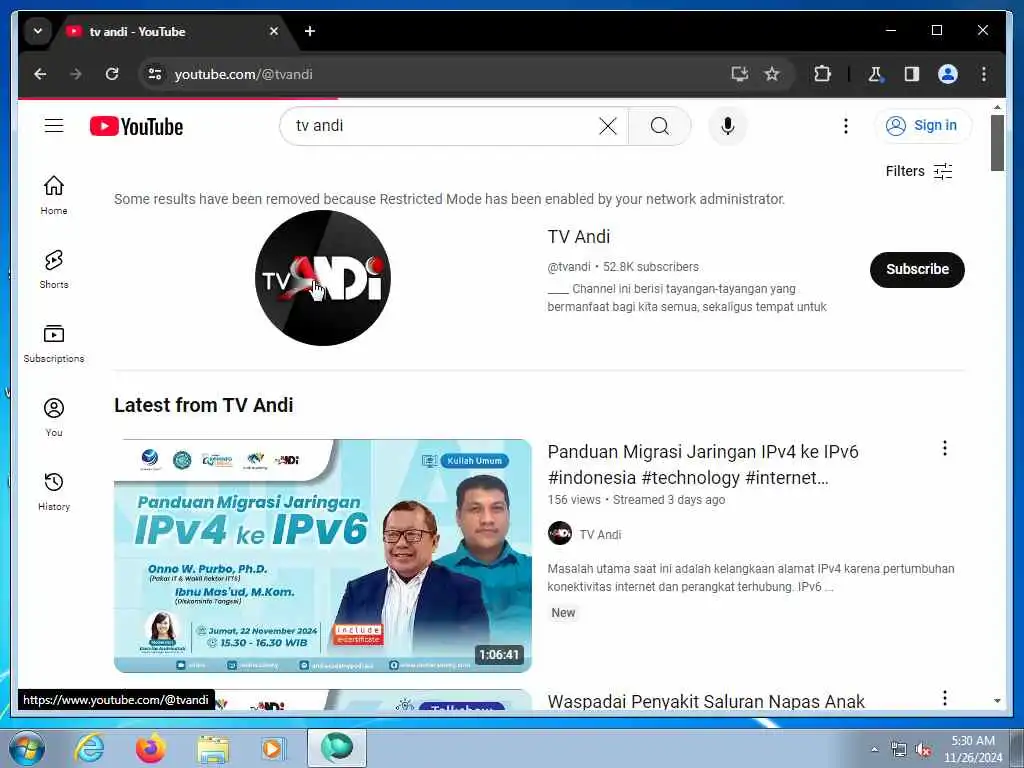Open the Filters options
This screenshot has width=1024, height=768.
(919, 171)
